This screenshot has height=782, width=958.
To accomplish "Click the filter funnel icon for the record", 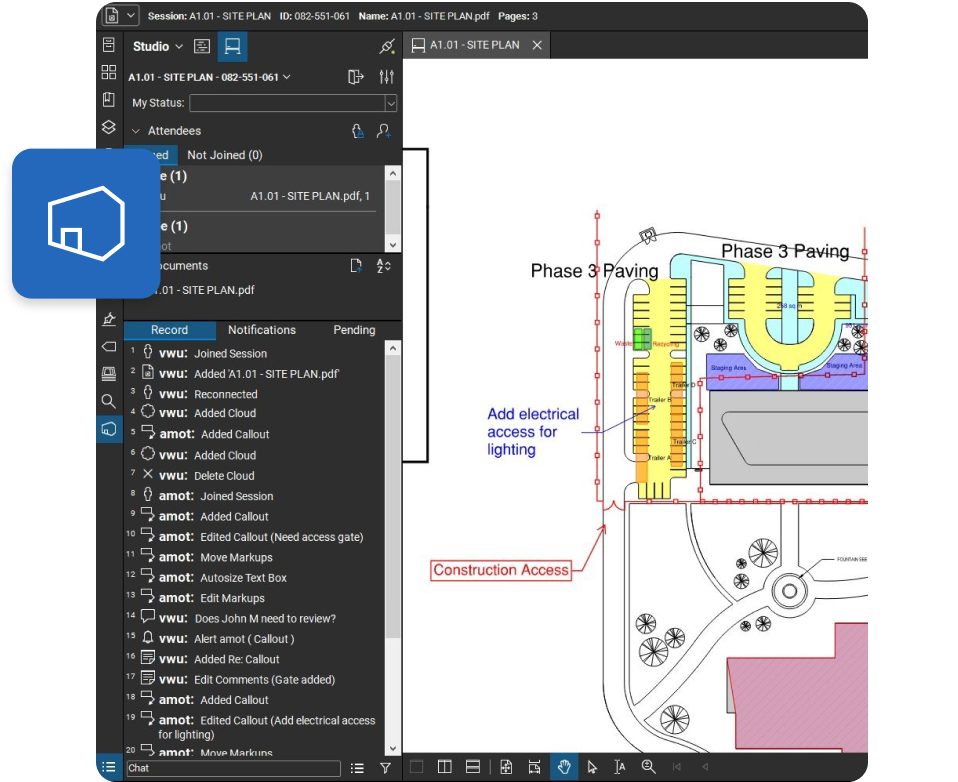I will (x=386, y=768).
